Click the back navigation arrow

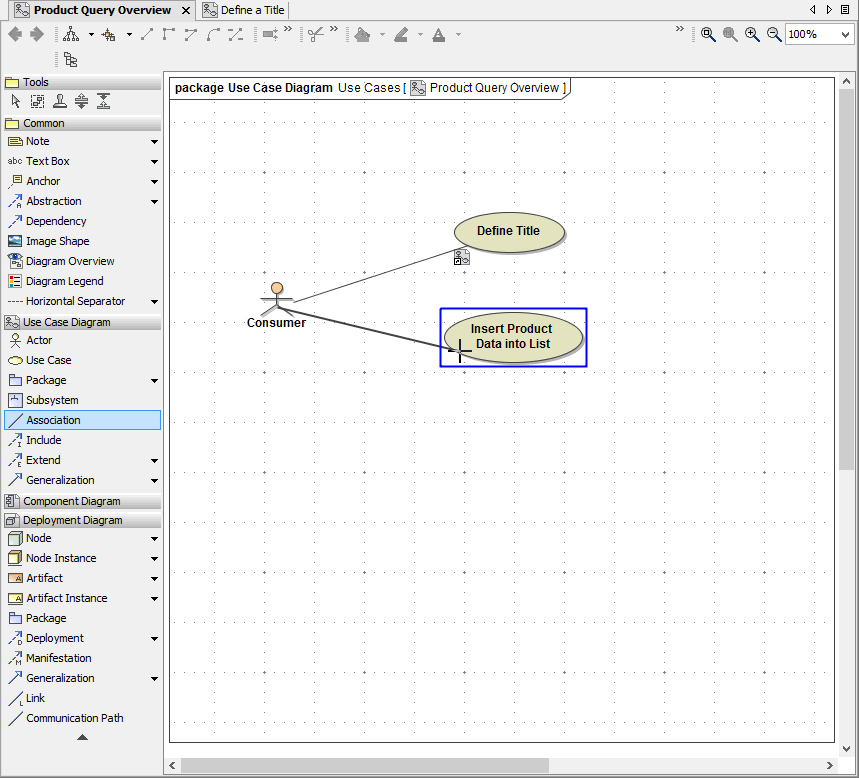tap(13, 33)
